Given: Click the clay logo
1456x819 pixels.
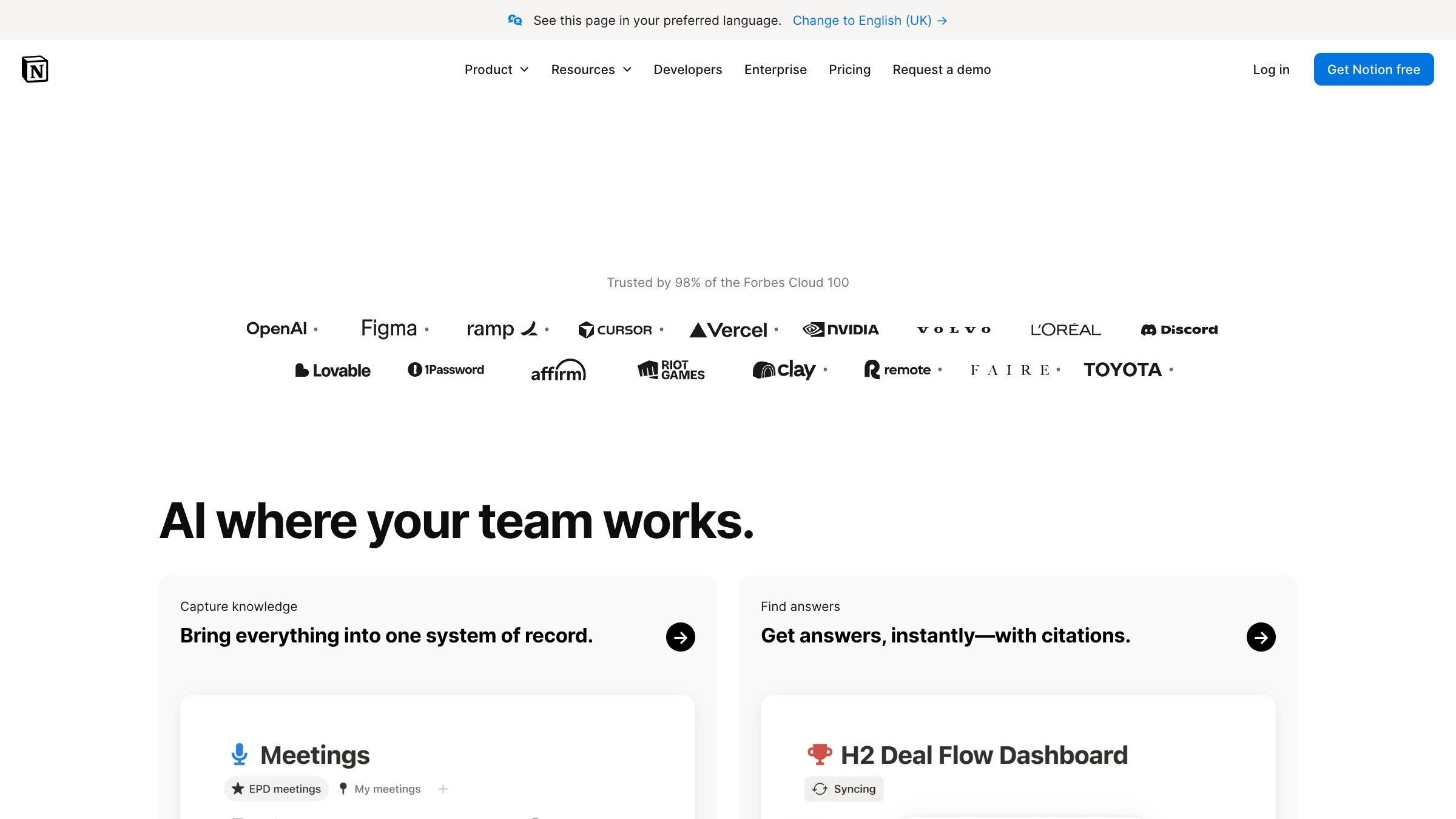Looking at the screenshot, I should pyautogui.click(x=784, y=369).
